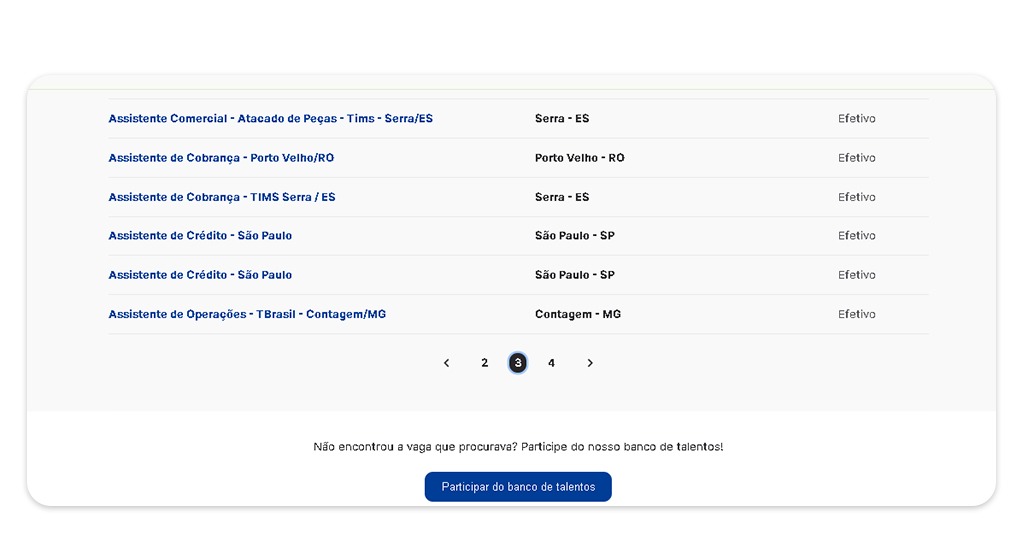Image resolution: width=1024 pixels, height=536 pixels.
Task: Click the Contagem - MG location
Action: 578,314
